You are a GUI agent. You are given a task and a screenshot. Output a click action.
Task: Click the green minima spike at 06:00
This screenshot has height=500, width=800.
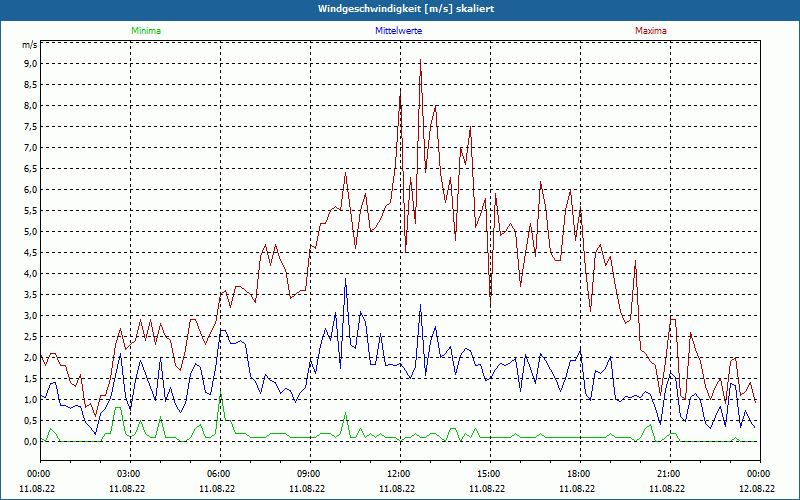[x=220, y=395]
